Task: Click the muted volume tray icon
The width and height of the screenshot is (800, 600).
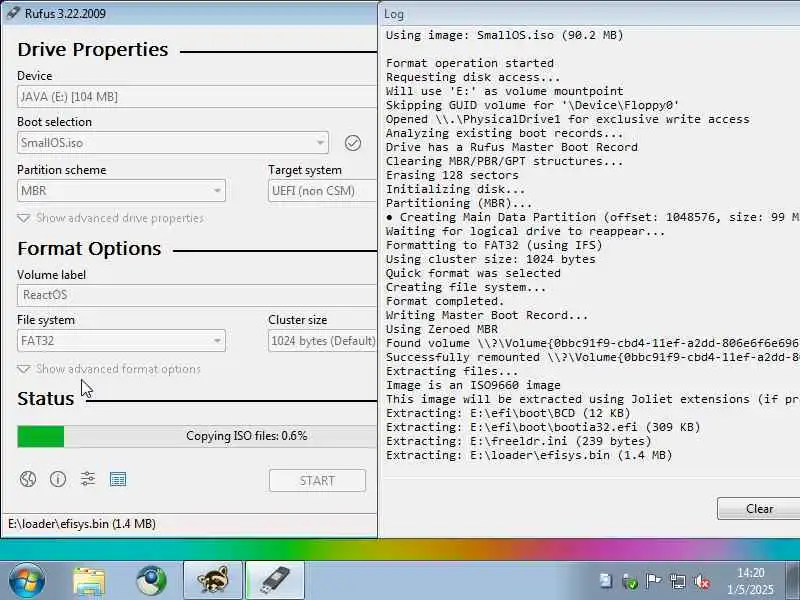Action: click(702, 581)
